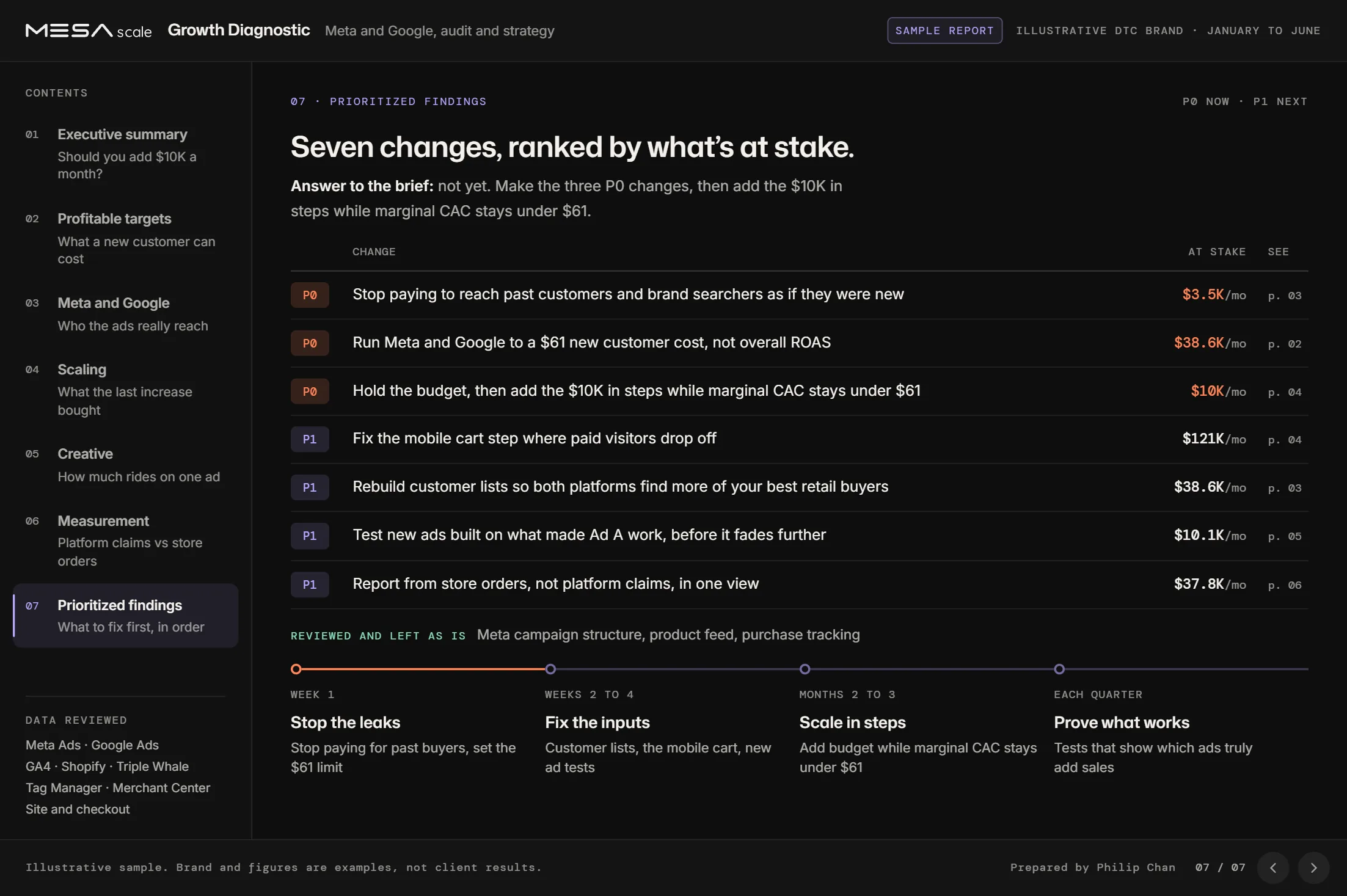The height and width of the screenshot is (896, 1347).
Task: Click the $37.8K/mo at stake value
Action: click(x=1210, y=584)
